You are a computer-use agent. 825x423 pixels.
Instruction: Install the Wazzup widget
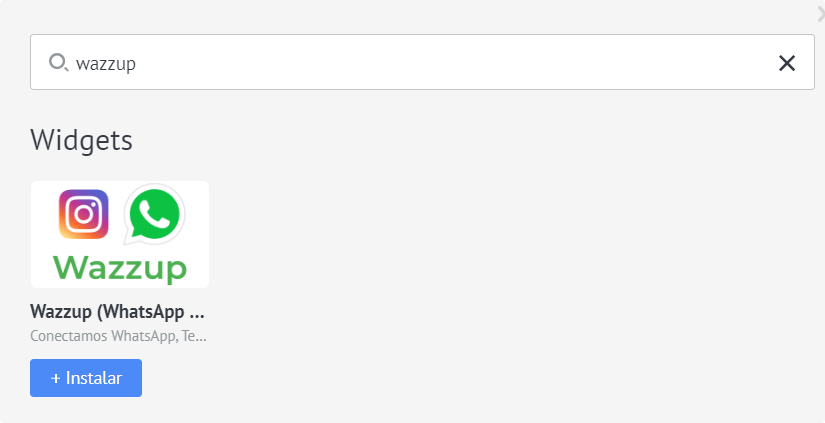point(86,378)
